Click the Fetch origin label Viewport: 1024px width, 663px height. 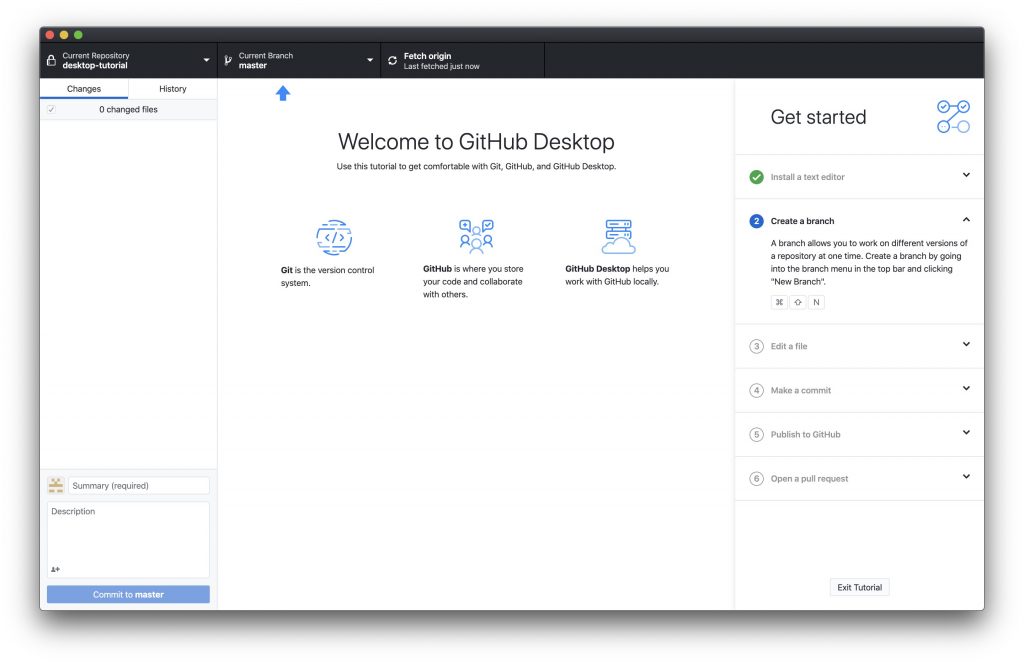(427, 56)
